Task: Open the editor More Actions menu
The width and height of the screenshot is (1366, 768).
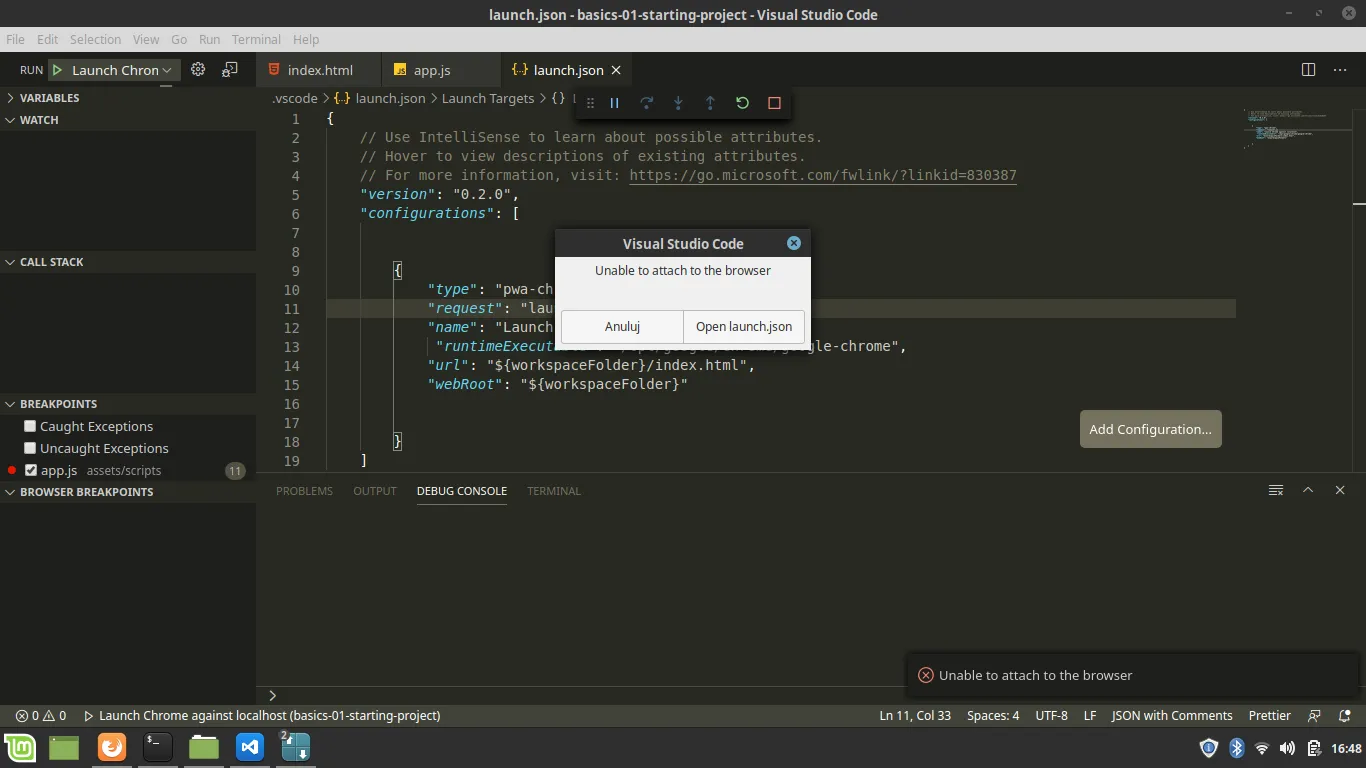Action: point(1340,70)
